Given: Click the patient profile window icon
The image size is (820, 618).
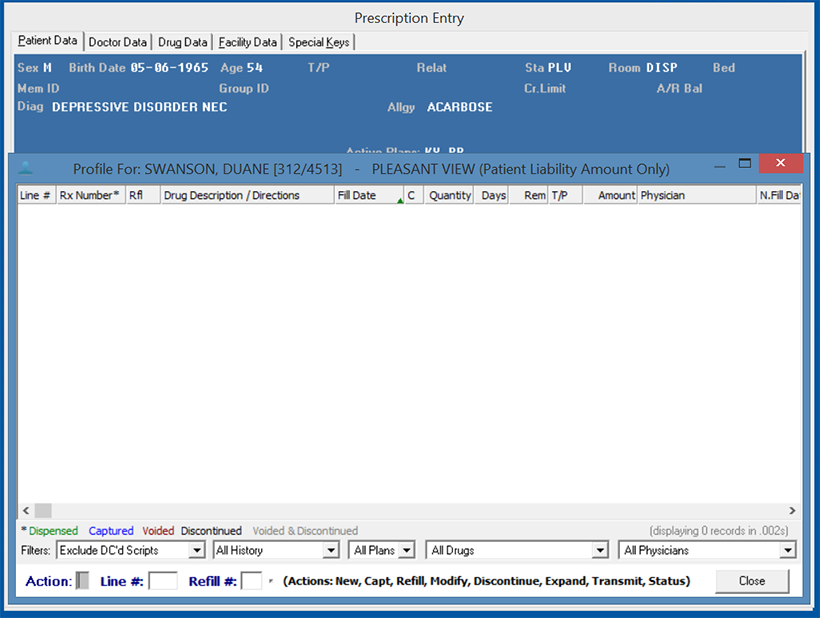Looking at the screenshot, I should [x=26, y=168].
